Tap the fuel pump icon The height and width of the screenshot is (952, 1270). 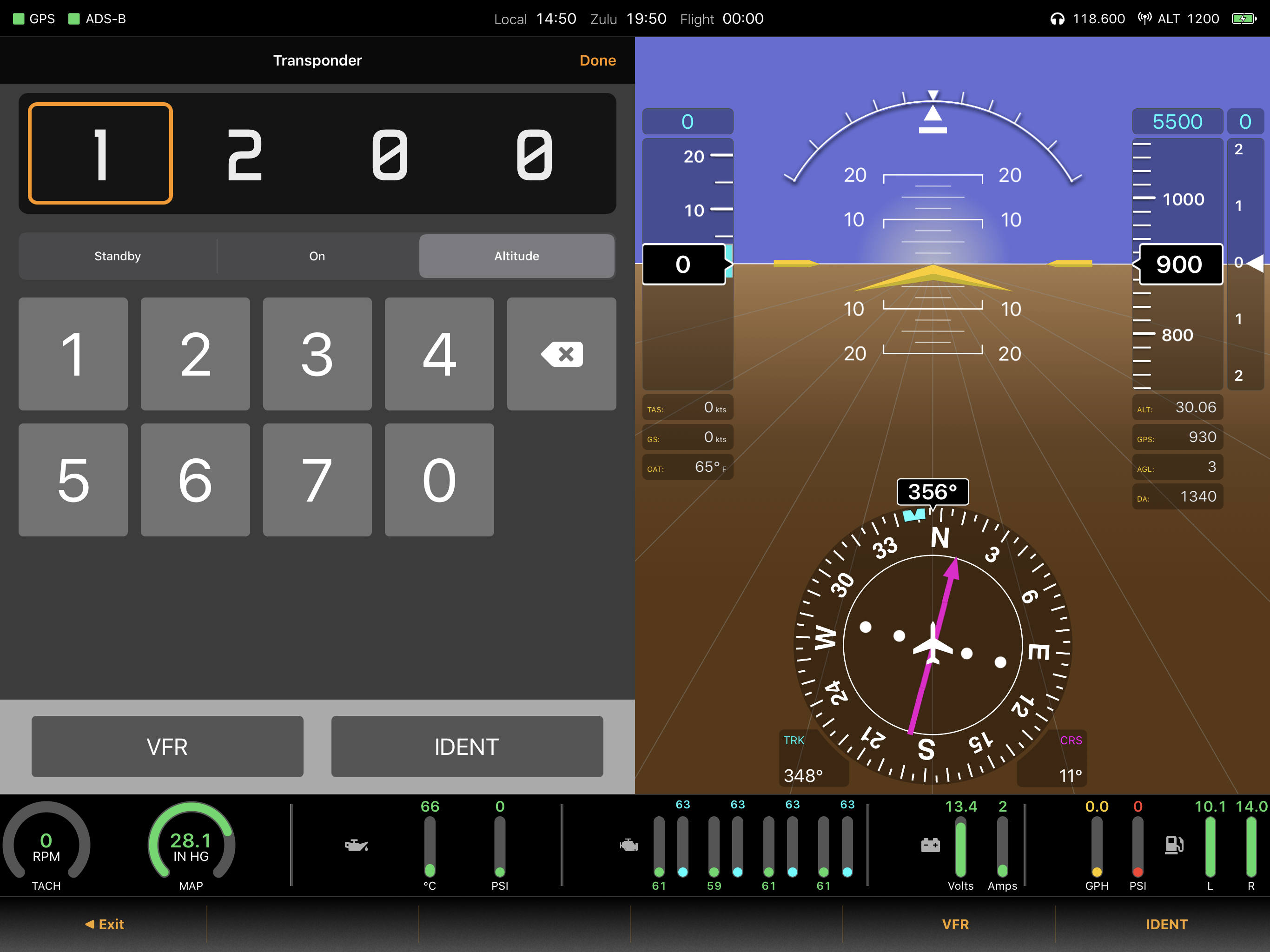[1174, 845]
